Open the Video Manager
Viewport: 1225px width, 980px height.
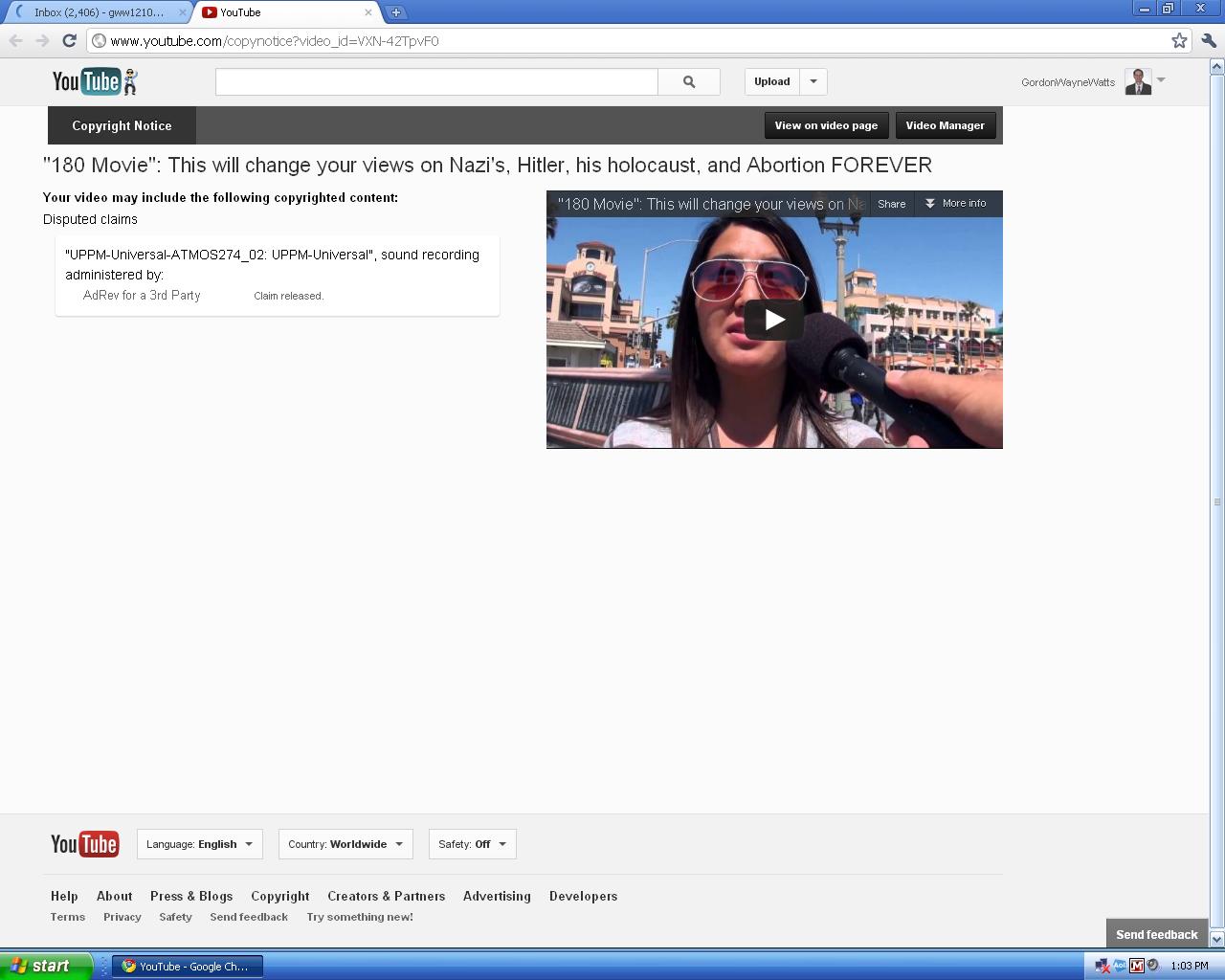pyautogui.click(x=946, y=125)
